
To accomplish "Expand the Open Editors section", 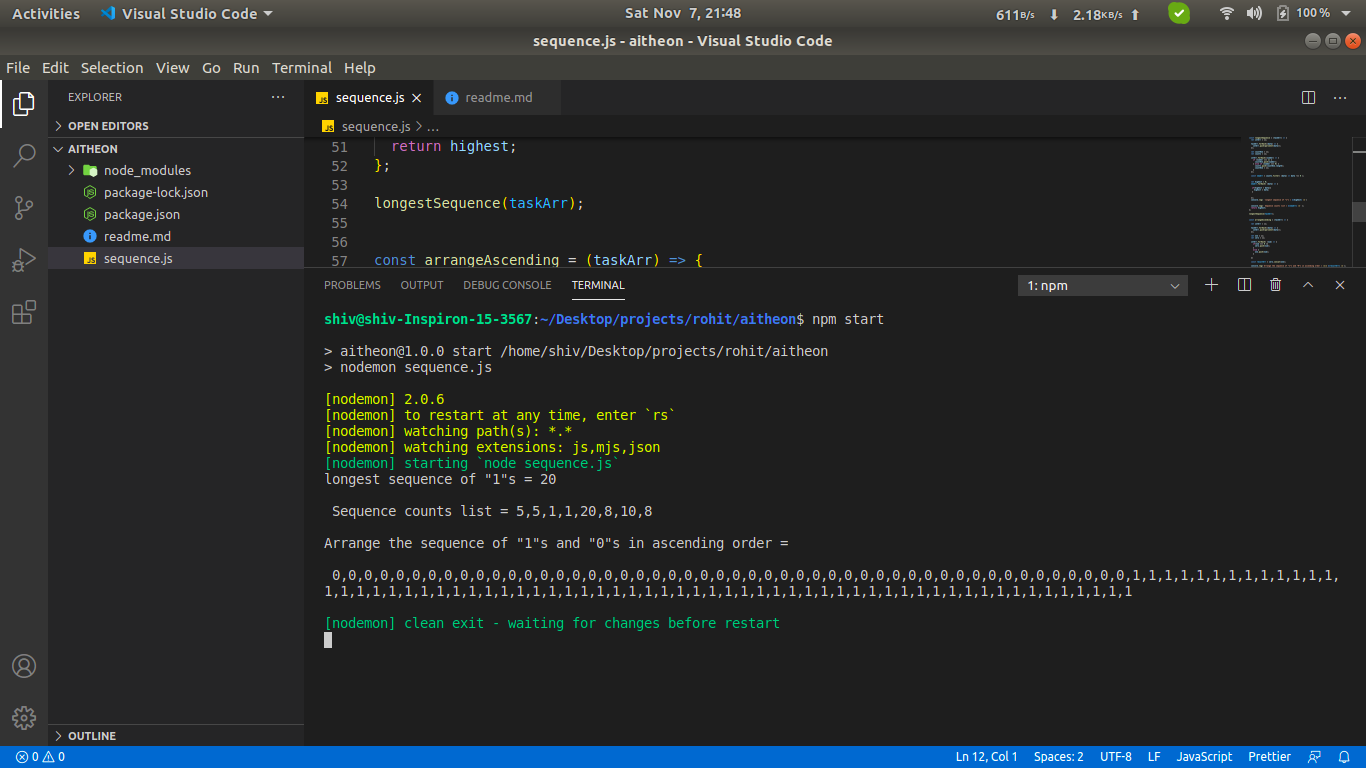I will tap(176, 126).
